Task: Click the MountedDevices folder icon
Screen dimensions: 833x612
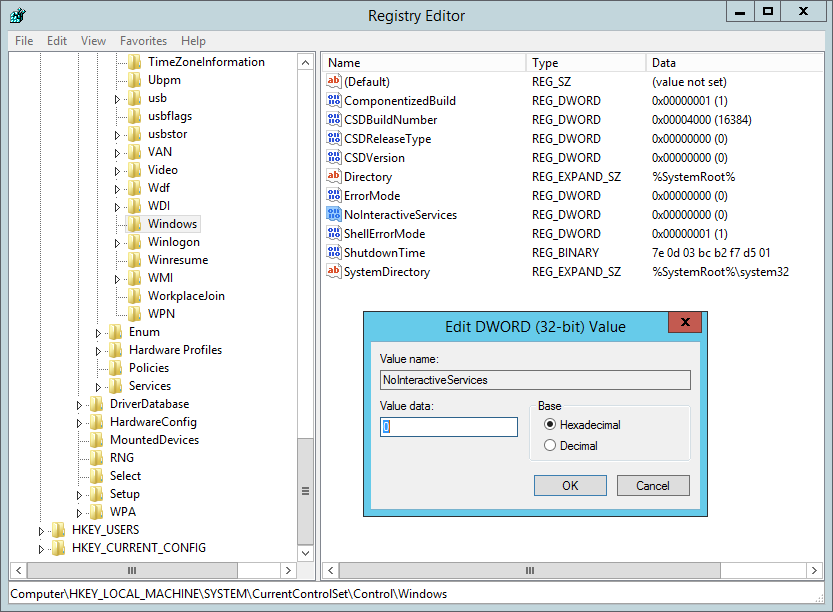Action: coord(97,440)
